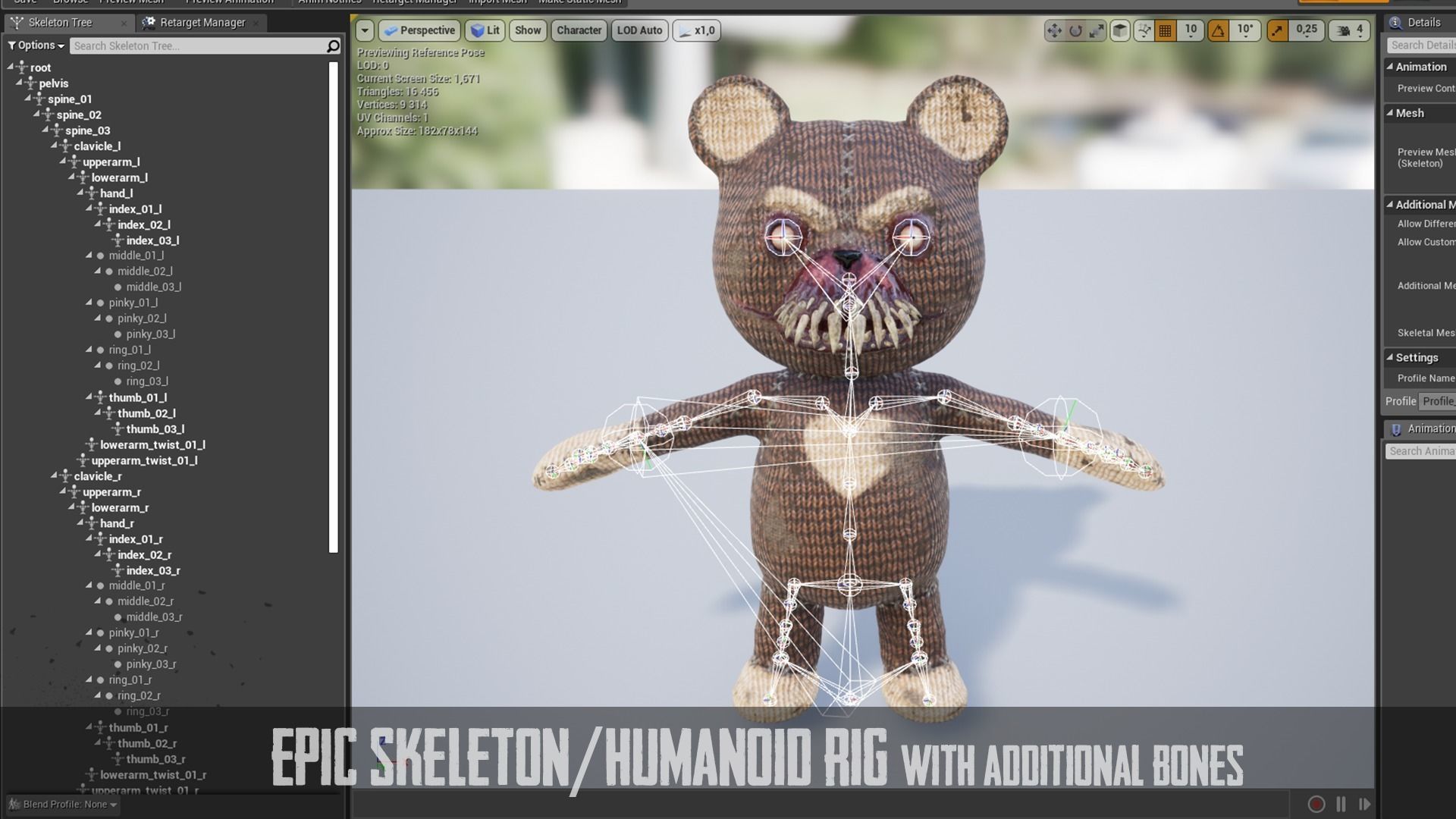Viewport: 1456px width, 819px height.
Task: Click the skeleton tree search magnifier icon
Action: [x=333, y=46]
